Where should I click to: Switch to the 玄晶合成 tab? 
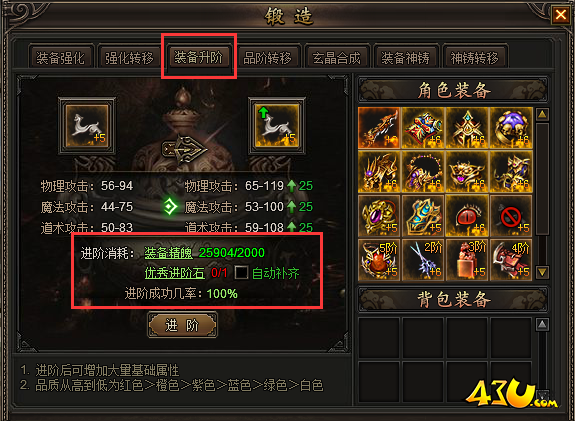pyautogui.click(x=336, y=58)
